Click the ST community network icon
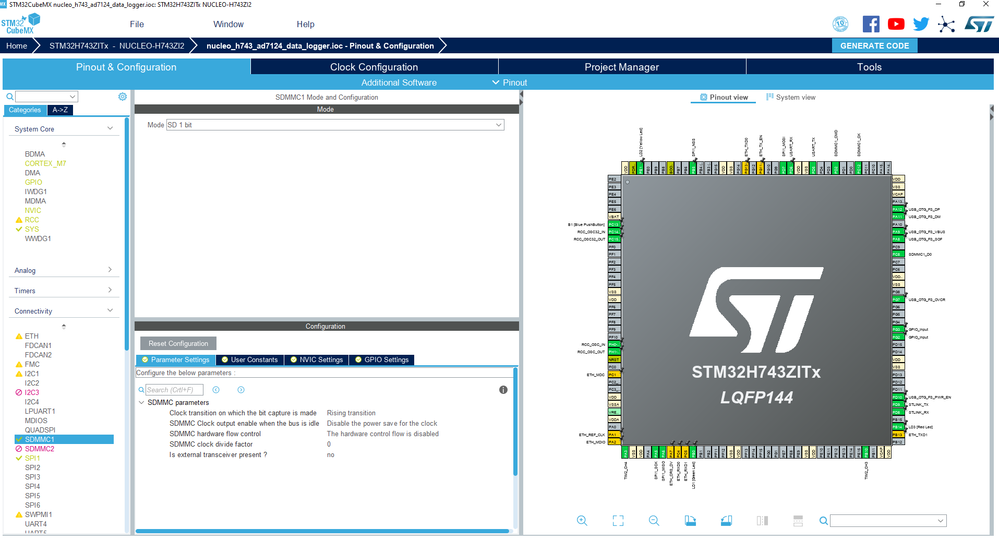The height and width of the screenshot is (539, 999). coord(946,25)
